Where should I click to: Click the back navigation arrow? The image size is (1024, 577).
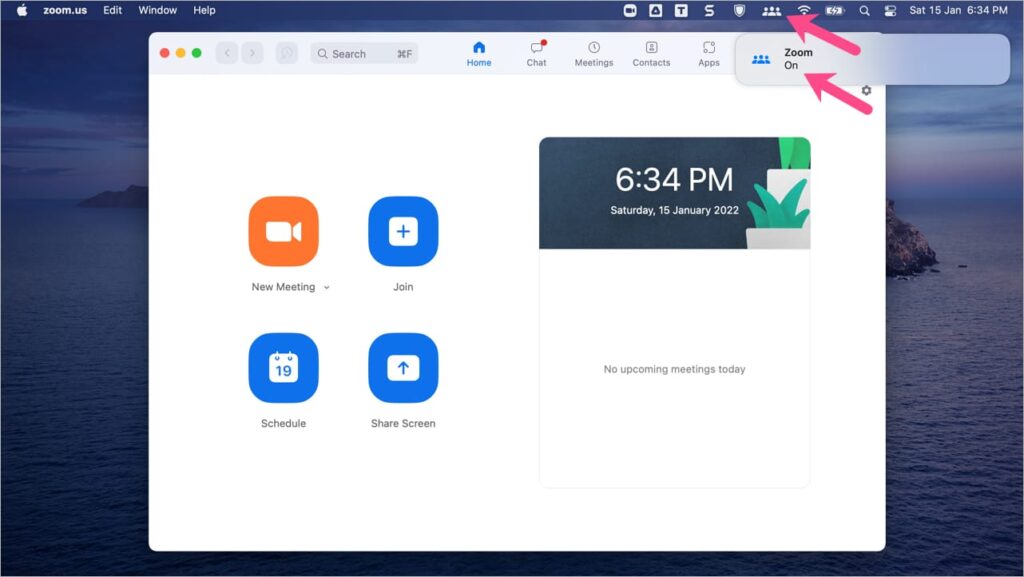(227, 53)
